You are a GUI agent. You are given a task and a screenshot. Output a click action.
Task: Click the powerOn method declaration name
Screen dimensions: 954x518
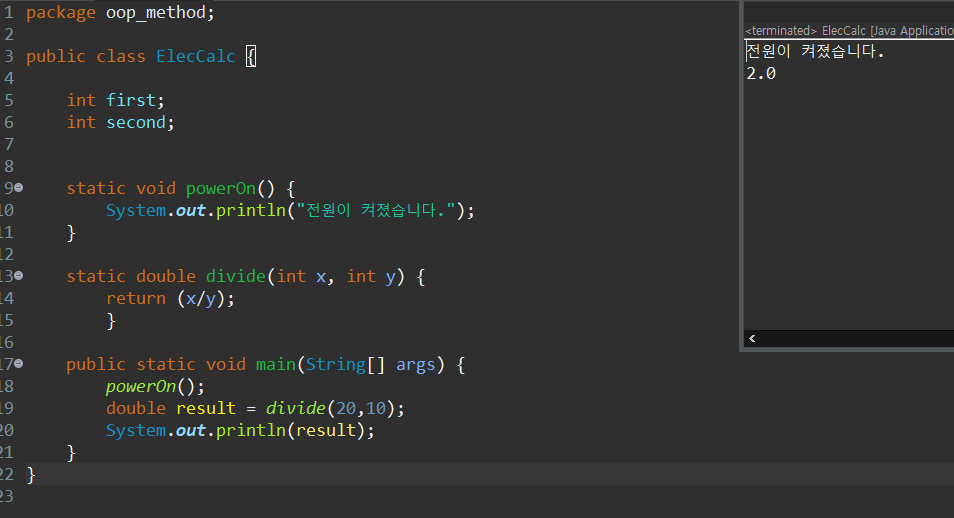tap(220, 188)
